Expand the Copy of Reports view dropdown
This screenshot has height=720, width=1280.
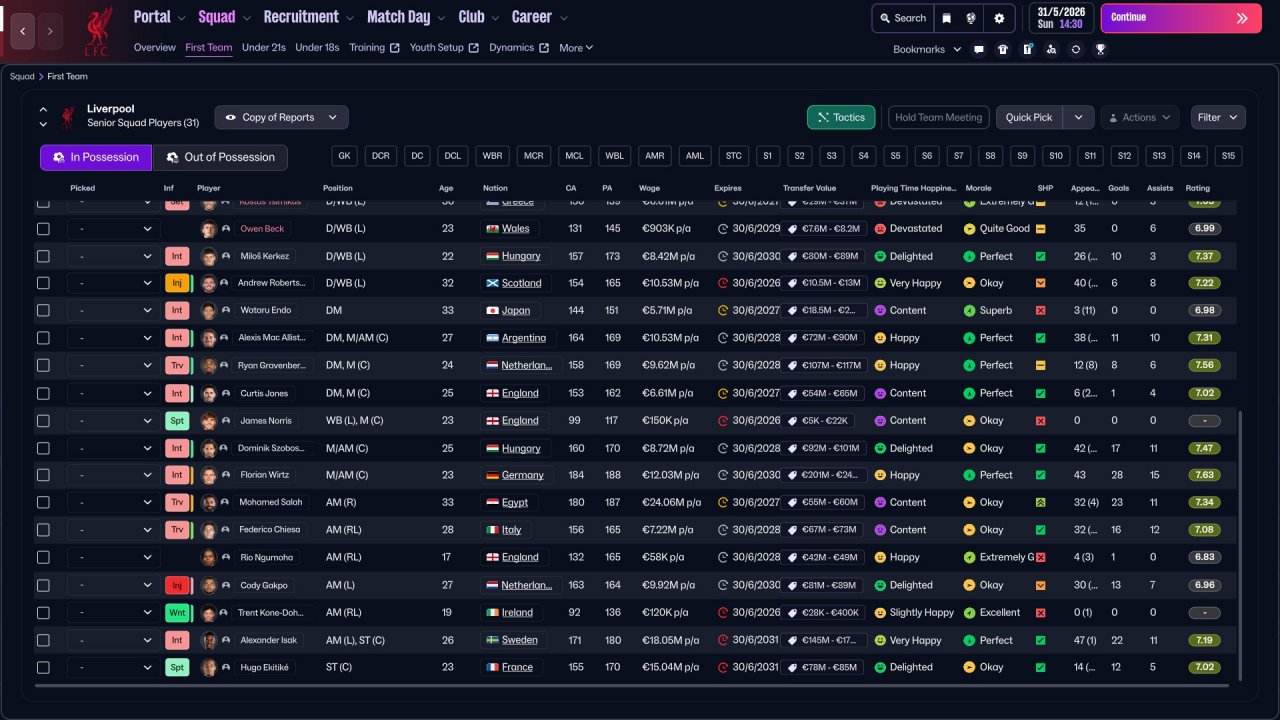click(x=282, y=117)
